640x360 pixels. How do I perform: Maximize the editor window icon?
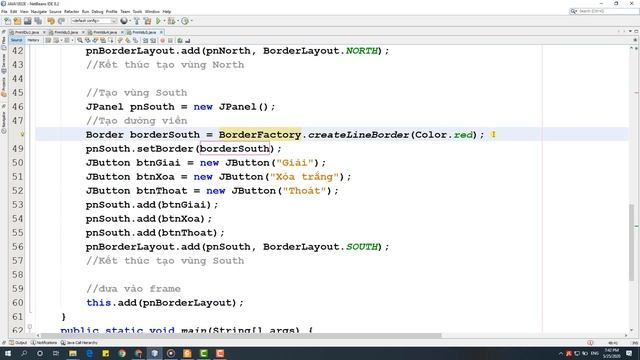pyautogui.click(x=636, y=31)
